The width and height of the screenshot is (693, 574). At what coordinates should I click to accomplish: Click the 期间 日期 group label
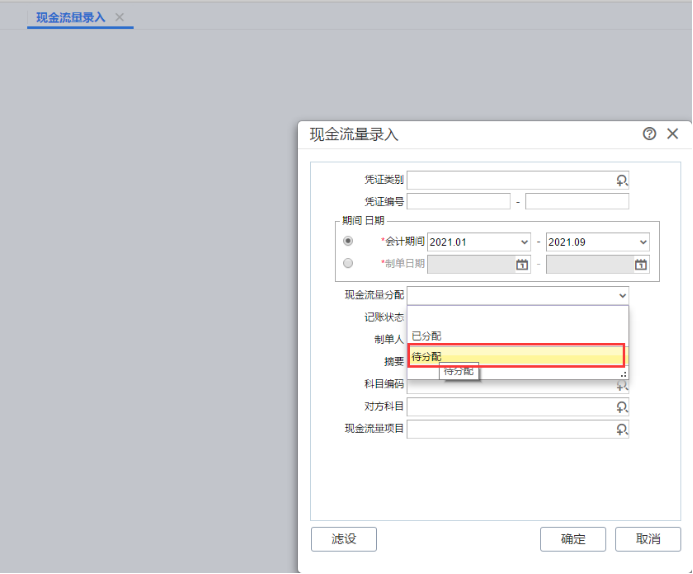coord(363,220)
